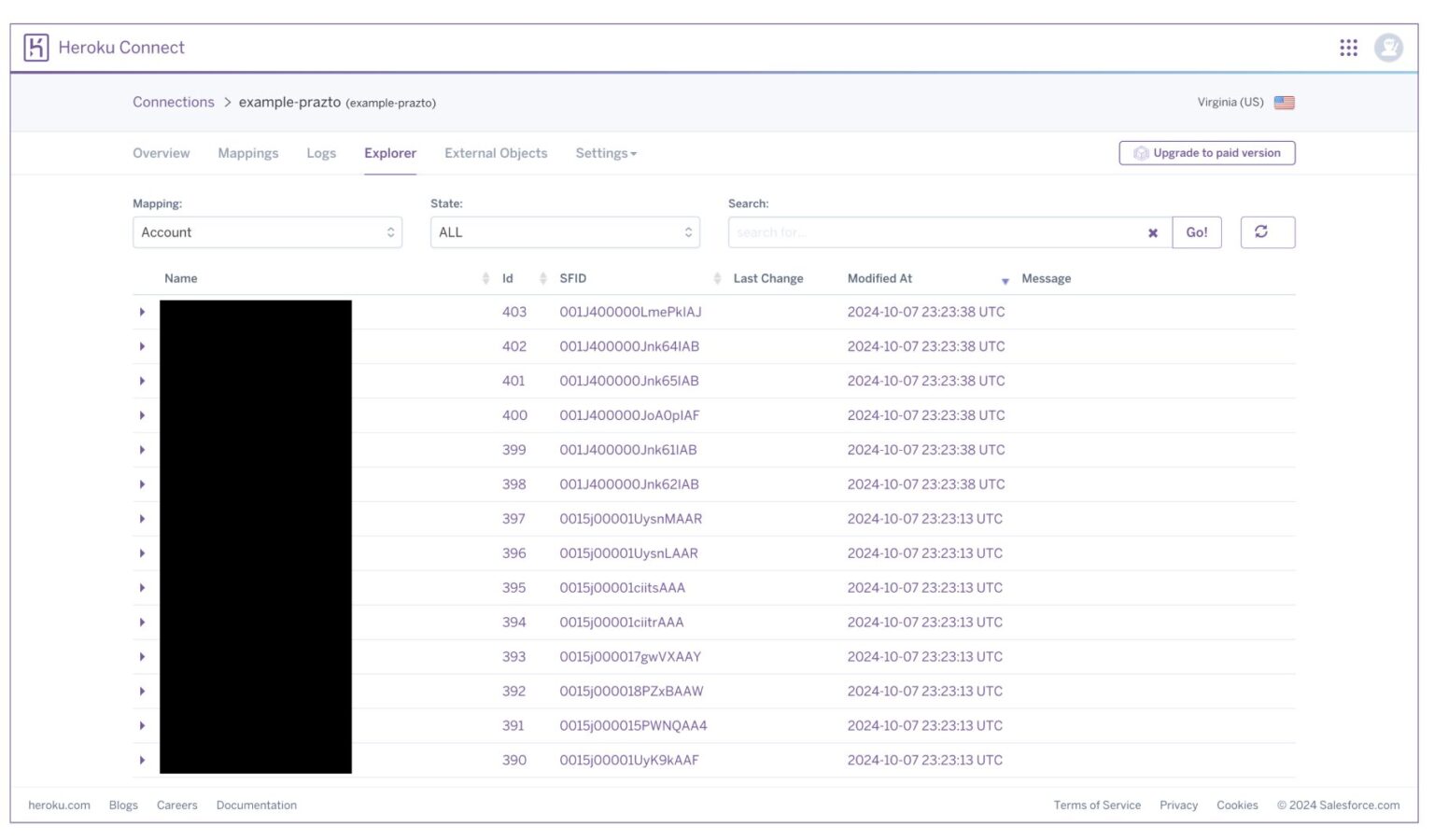Image resolution: width=1434 pixels, height=840 pixels.
Task: Open the app grid launcher icon
Action: point(1348,47)
